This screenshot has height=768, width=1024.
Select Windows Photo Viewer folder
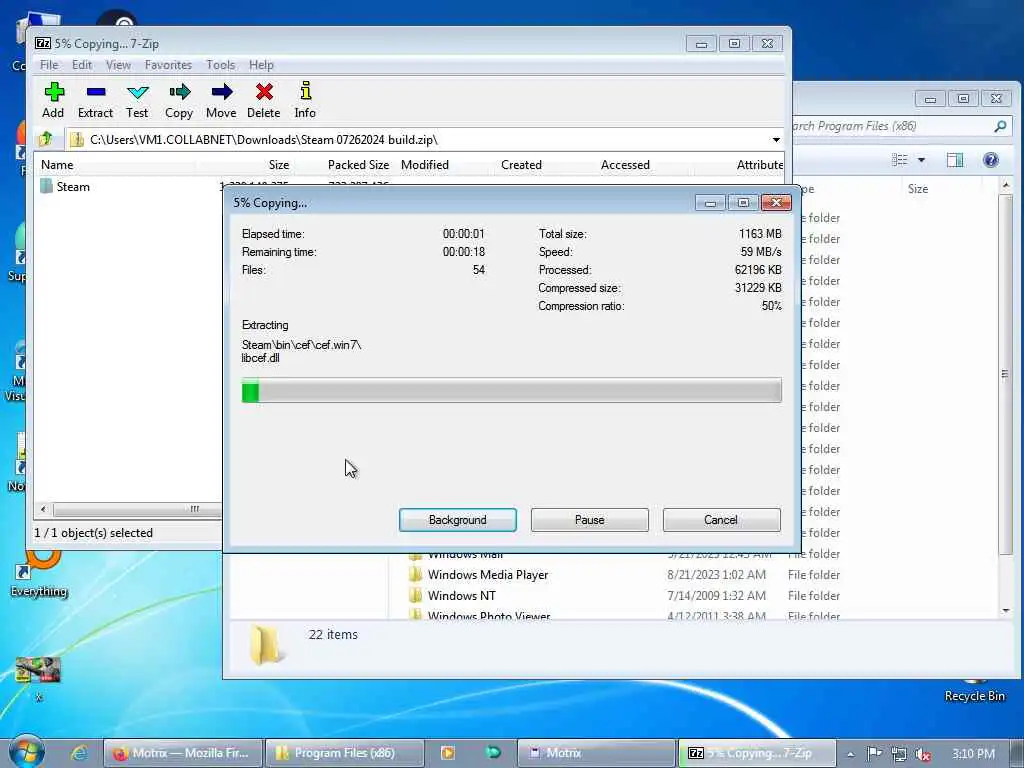point(488,615)
